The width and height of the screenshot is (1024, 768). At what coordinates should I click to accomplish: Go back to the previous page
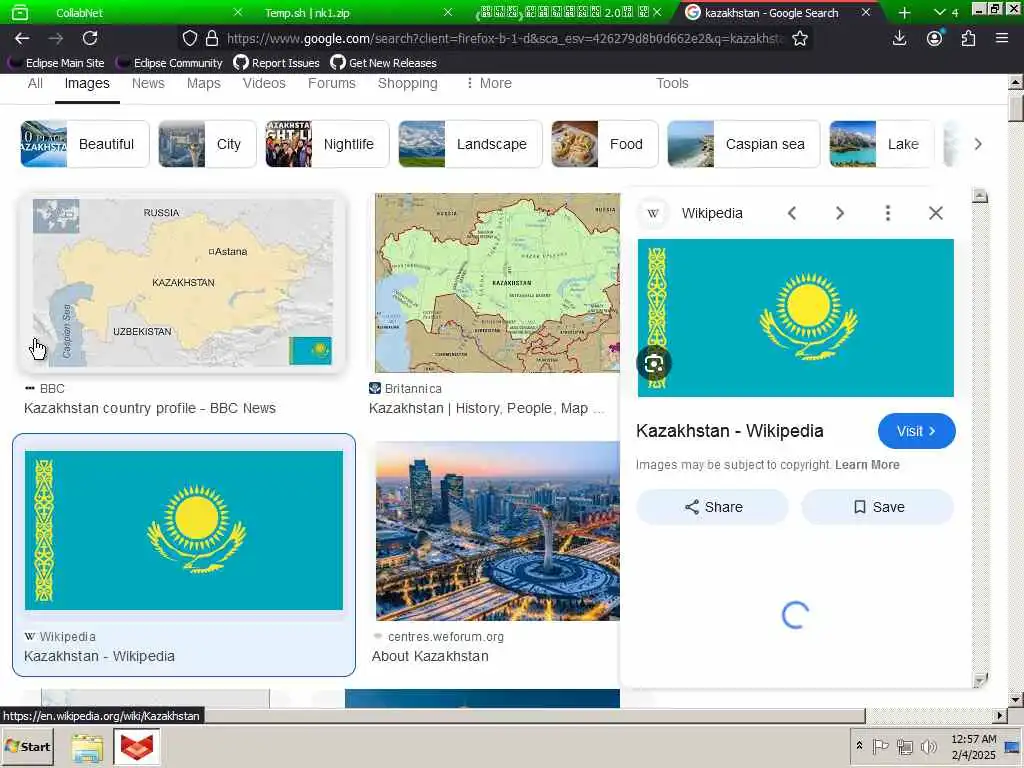coord(22,39)
